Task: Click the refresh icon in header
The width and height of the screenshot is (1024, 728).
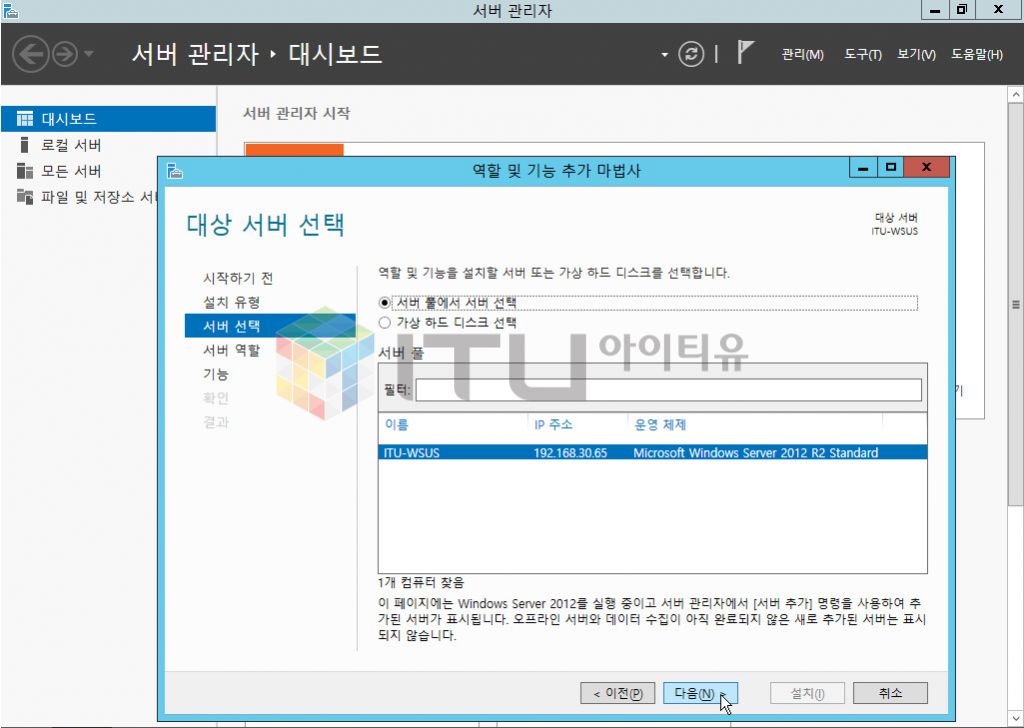Action: 691,54
